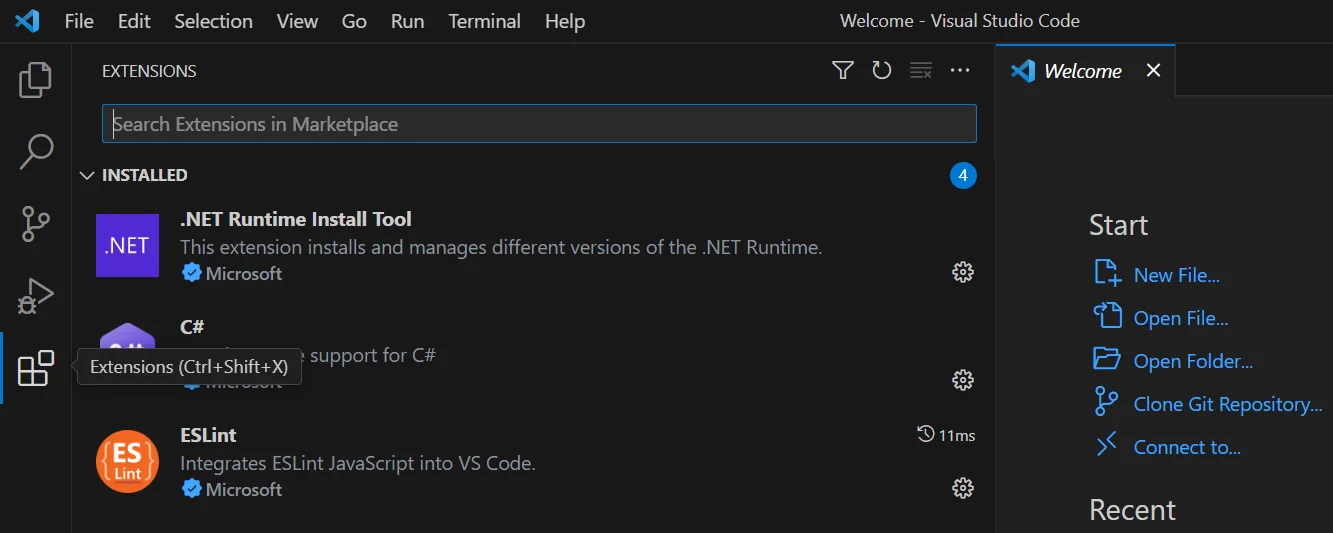Click the Open Folder... link
The height and width of the screenshot is (533, 1333).
[1193, 361]
